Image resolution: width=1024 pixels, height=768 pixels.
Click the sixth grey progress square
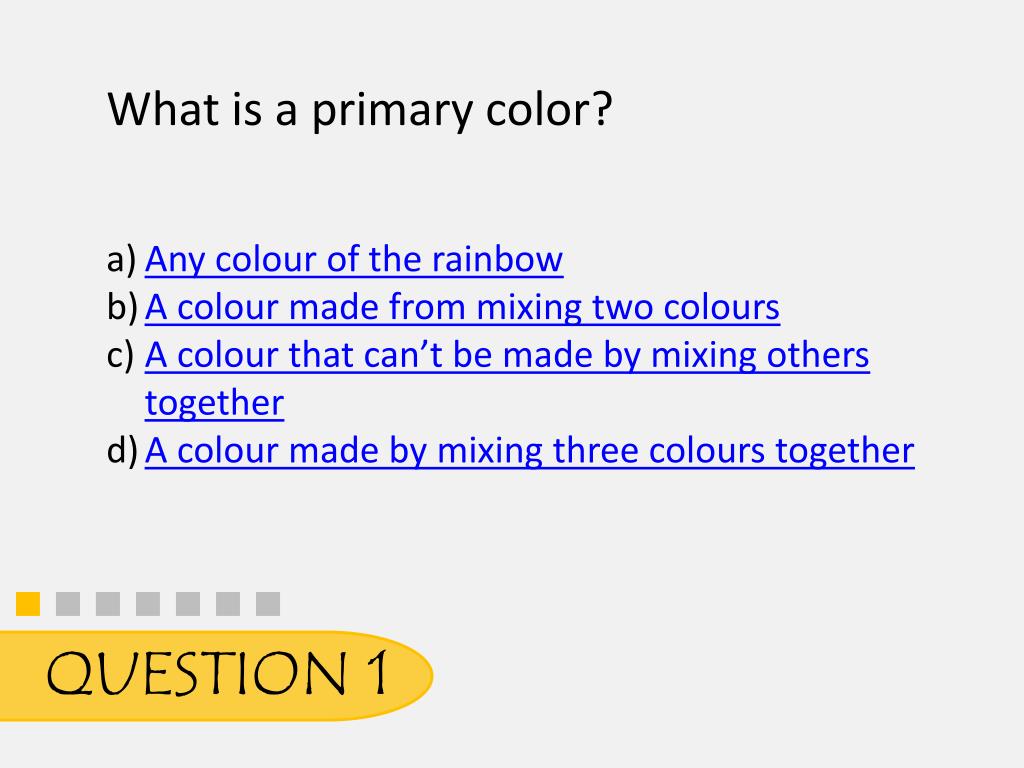pos(228,604)
